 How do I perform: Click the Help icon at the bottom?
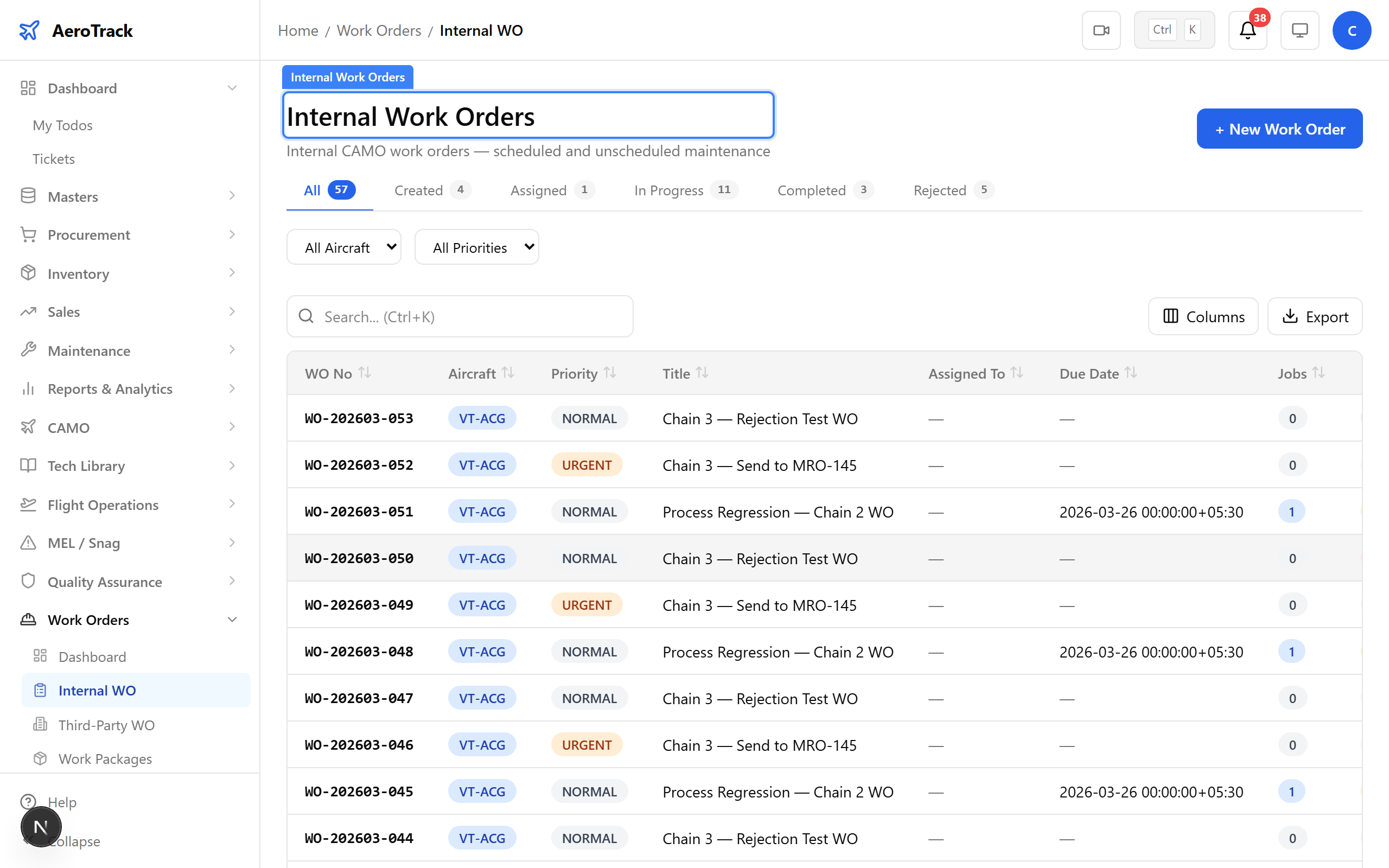29,802
